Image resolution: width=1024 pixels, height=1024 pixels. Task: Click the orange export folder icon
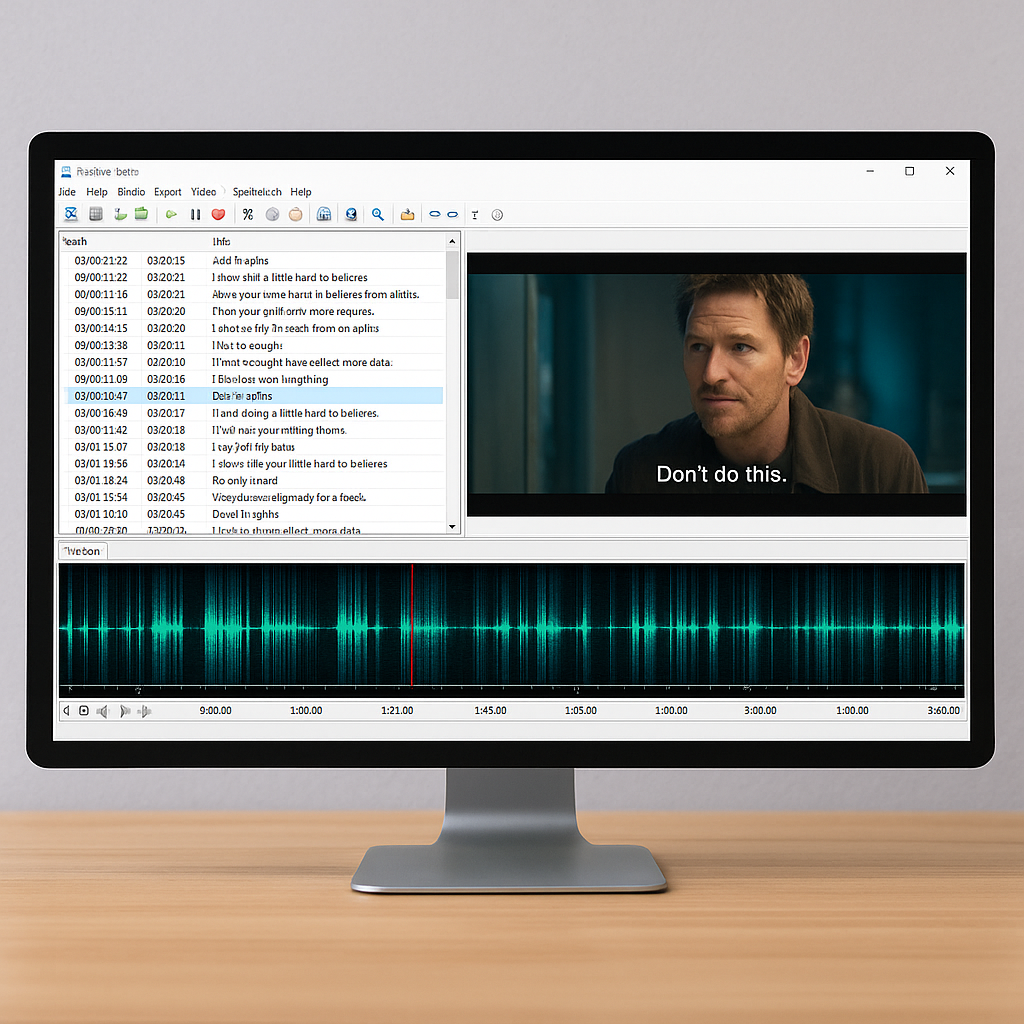(x=408, y=214)
